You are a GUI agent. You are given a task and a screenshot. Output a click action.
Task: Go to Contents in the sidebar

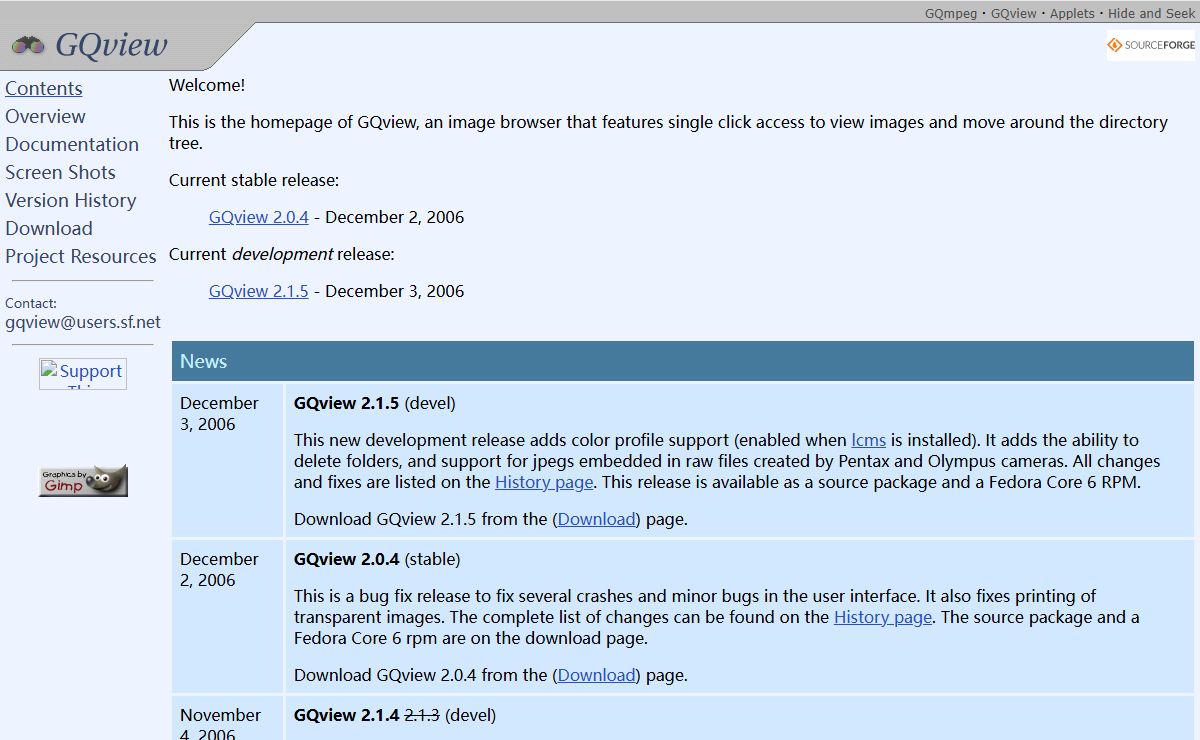(44, 88)
